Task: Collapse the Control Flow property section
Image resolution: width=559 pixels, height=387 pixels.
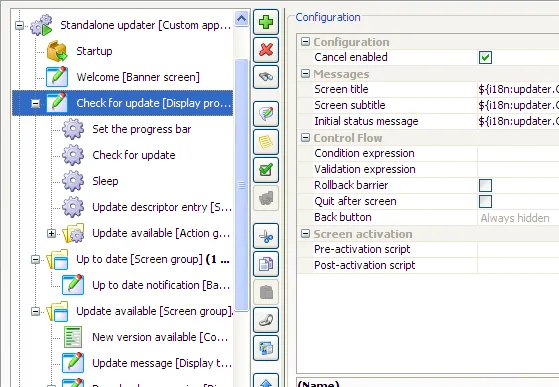Action: pos(305,138)
